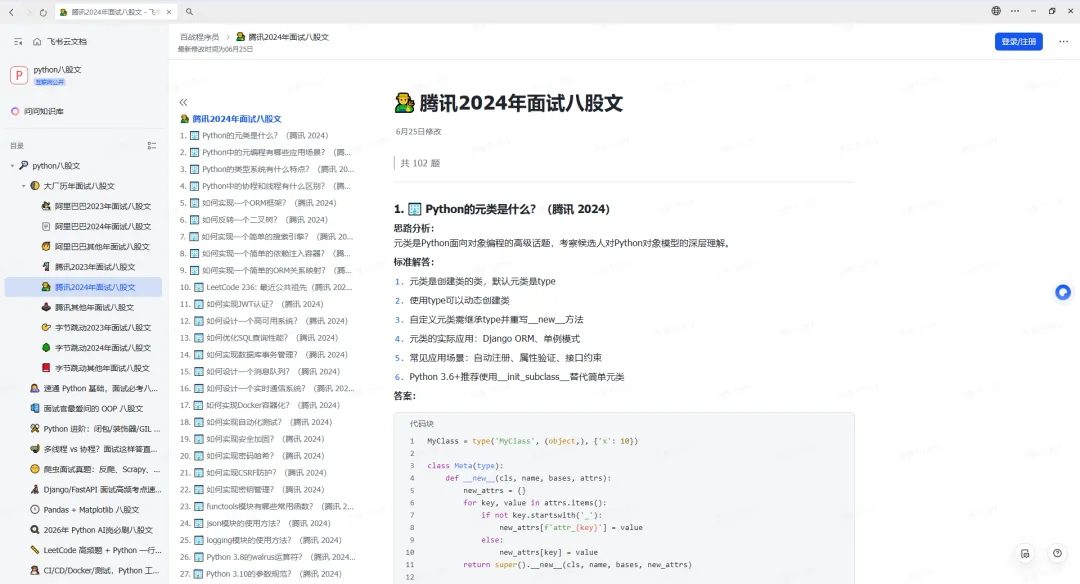Click 互联网公开 tag under python八股文
The width and height of the screenshot is (1080, 584).
[50, 82]
